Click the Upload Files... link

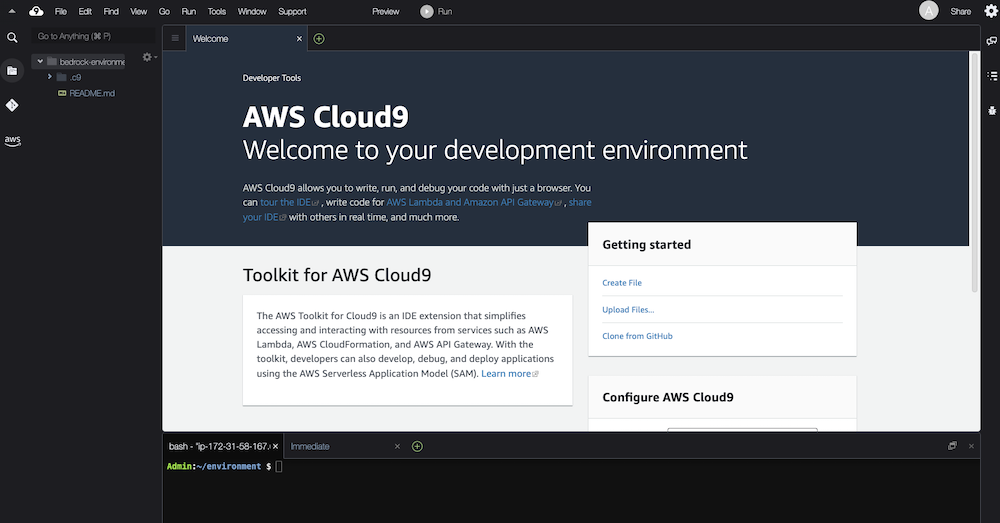pos(628,309)
